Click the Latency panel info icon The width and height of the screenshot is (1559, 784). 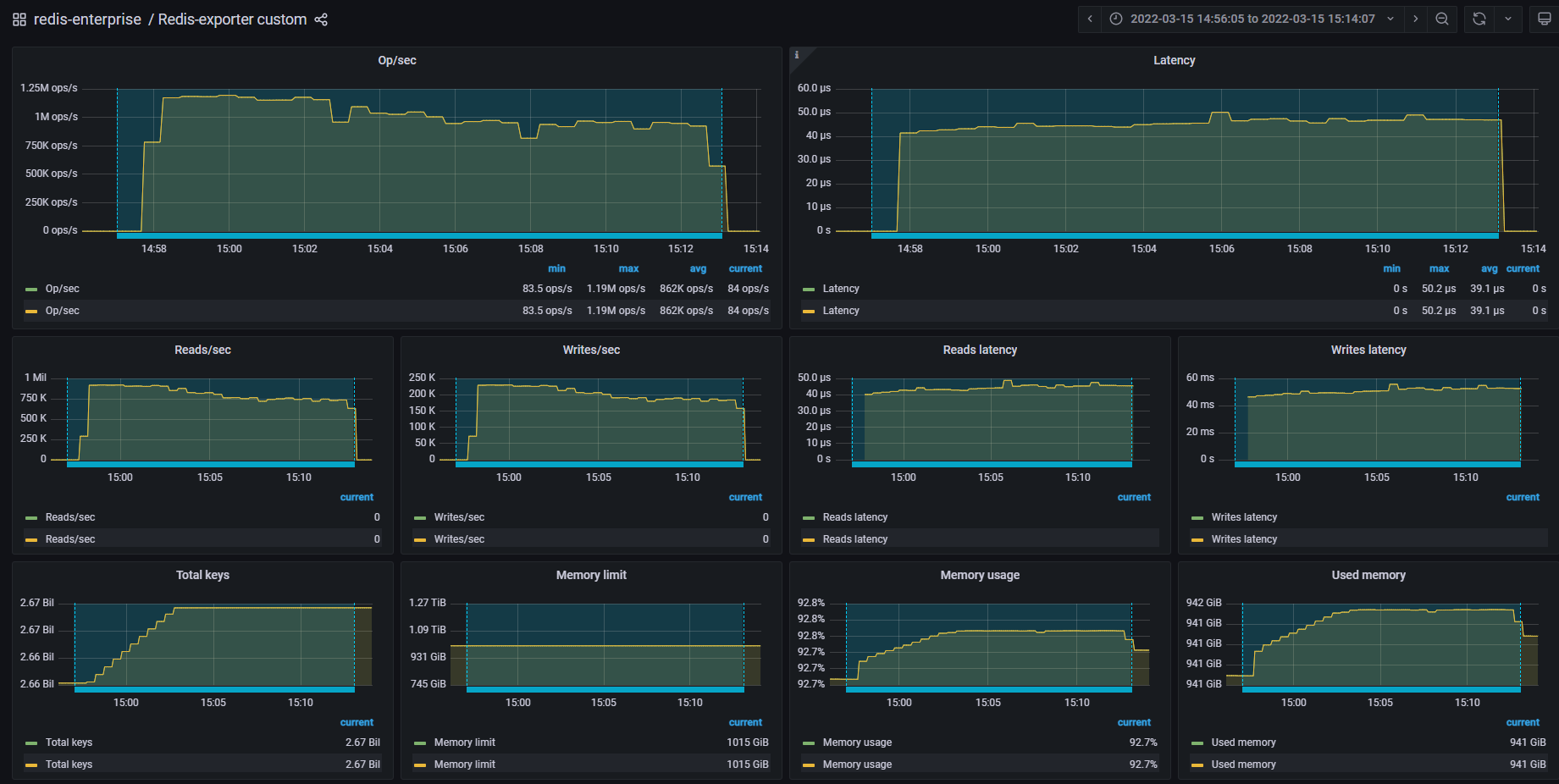[797, 55]
